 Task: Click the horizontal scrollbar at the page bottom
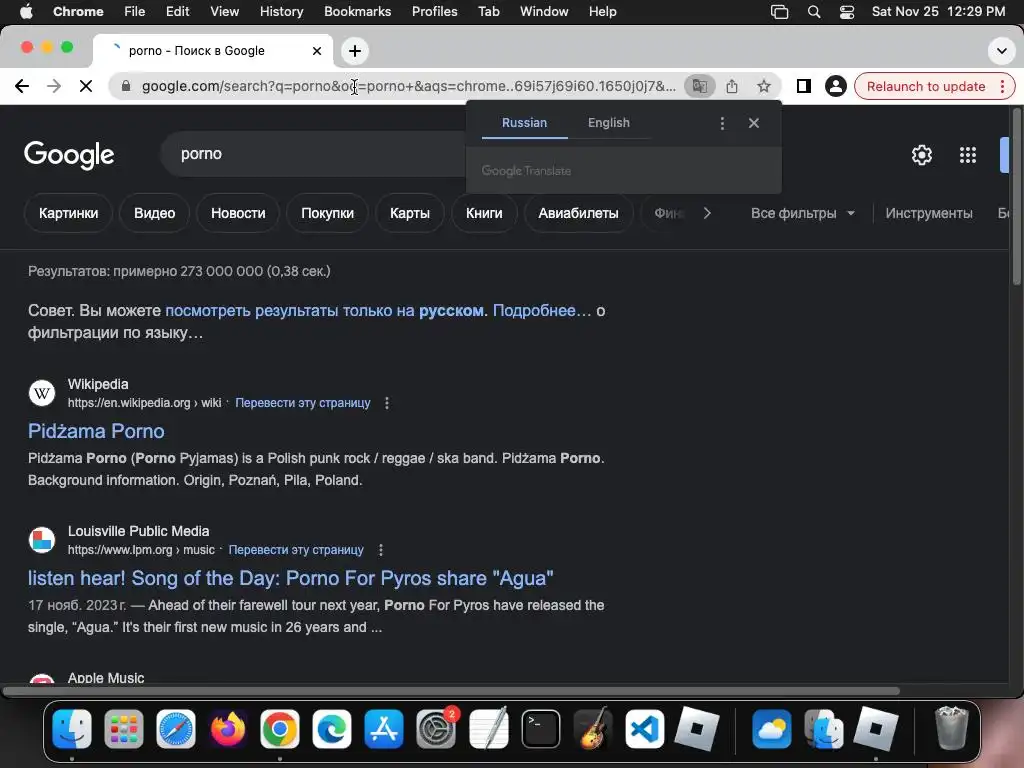pyautogui.click(x=451, y=691)
